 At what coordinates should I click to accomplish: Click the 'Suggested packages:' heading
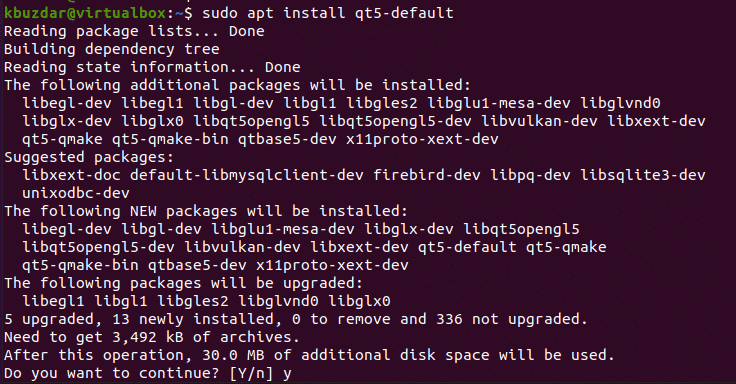click(89, 157)
